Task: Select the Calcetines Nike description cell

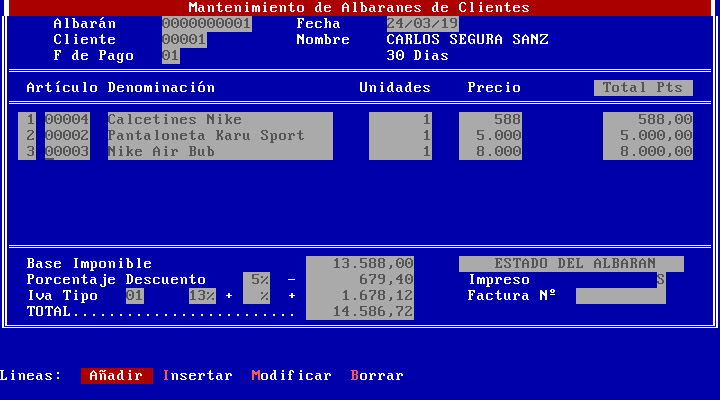Action: coord(220,119)
